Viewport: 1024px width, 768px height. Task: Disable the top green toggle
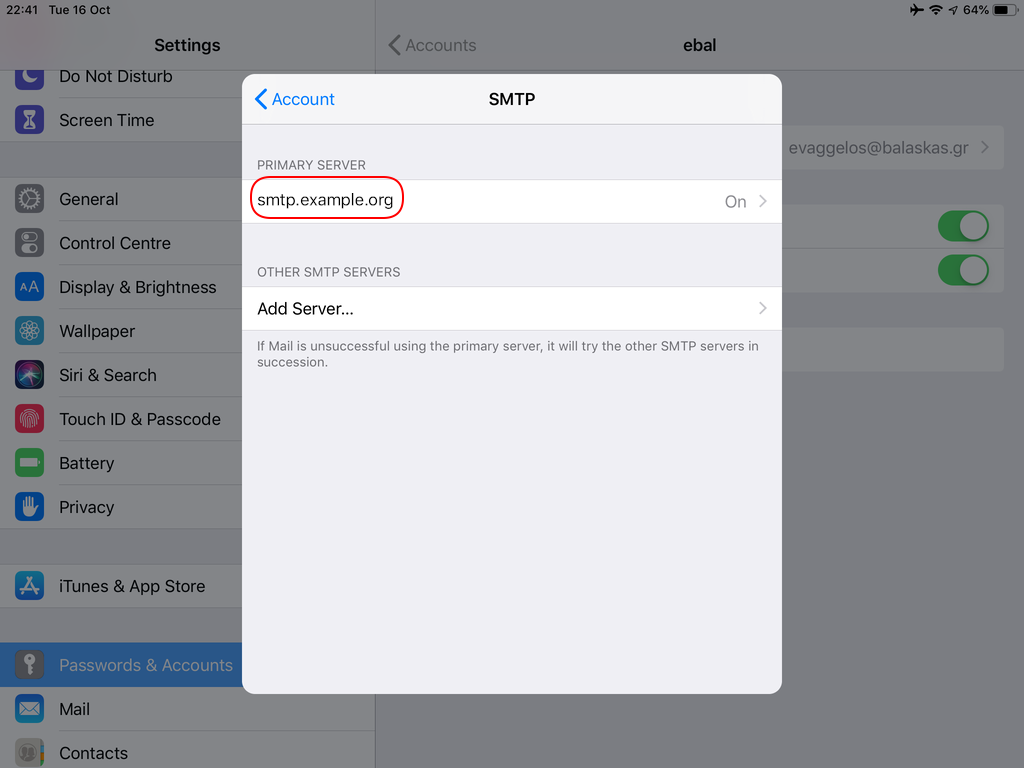[962, 226]
